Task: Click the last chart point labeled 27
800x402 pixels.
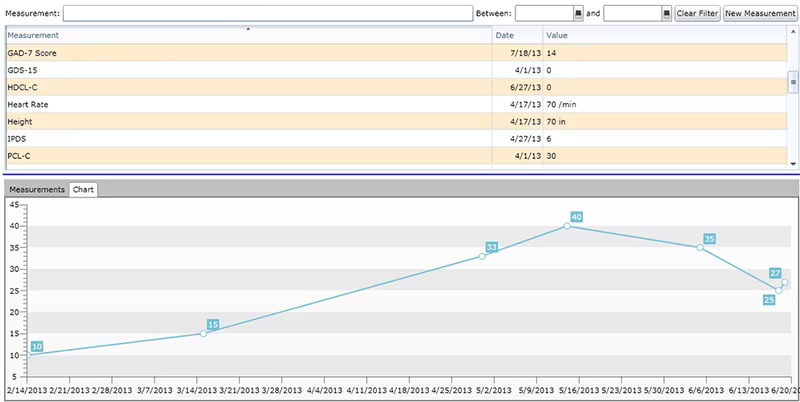Action: tap(785, 282)
